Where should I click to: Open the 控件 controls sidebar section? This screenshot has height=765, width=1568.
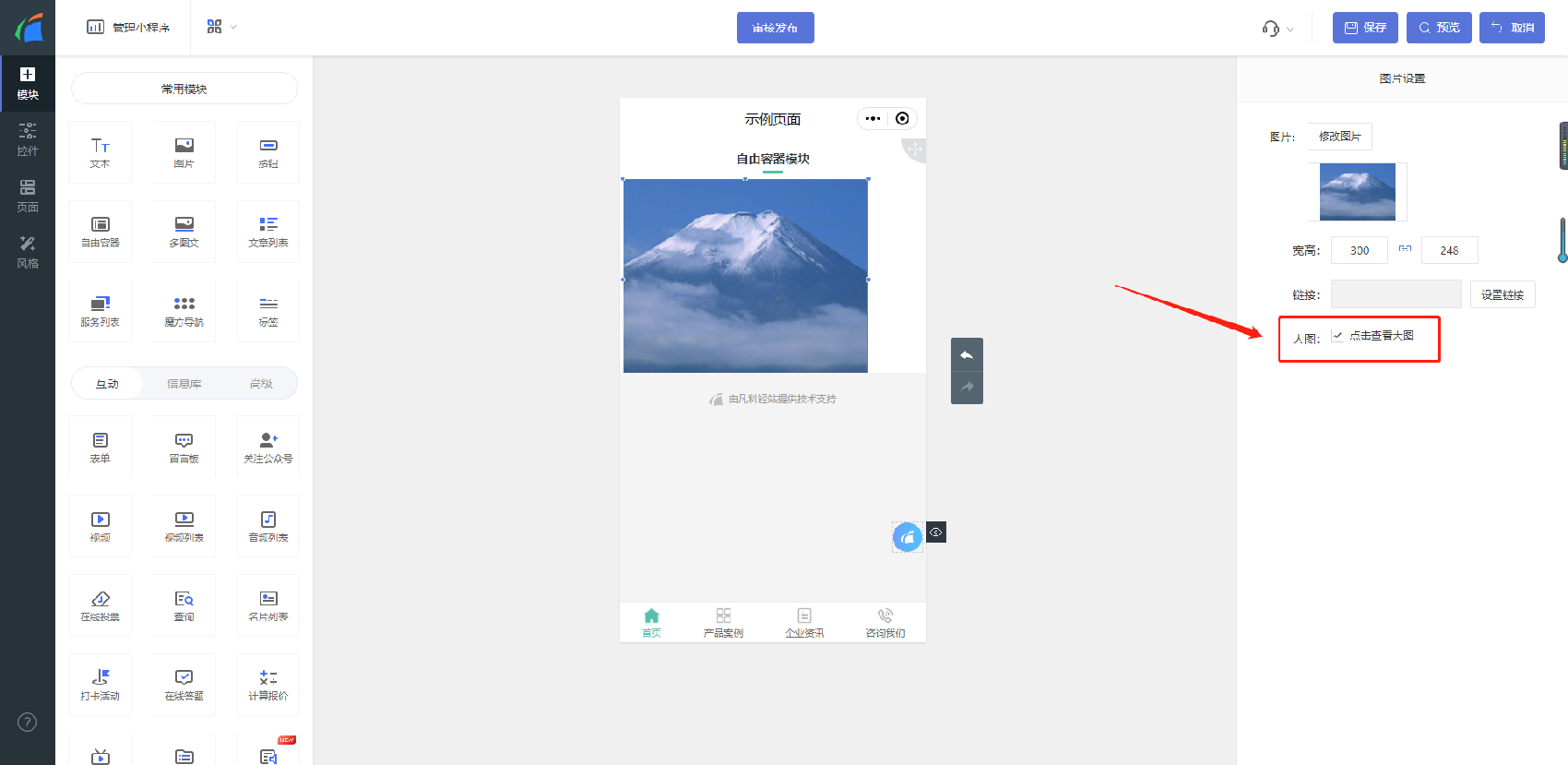tap(28, 139)
